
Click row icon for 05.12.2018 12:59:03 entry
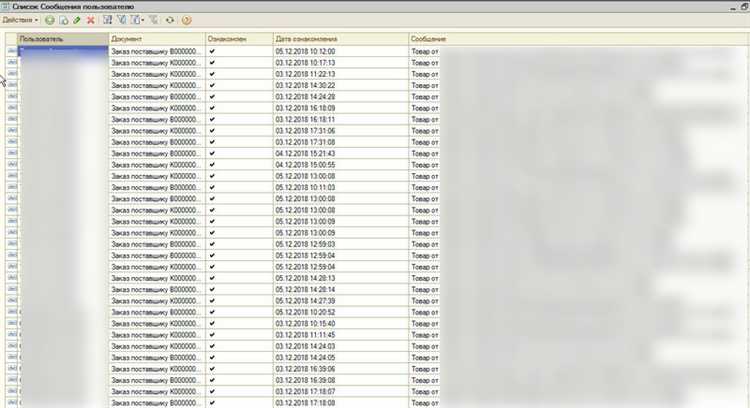tap(12, 244)
